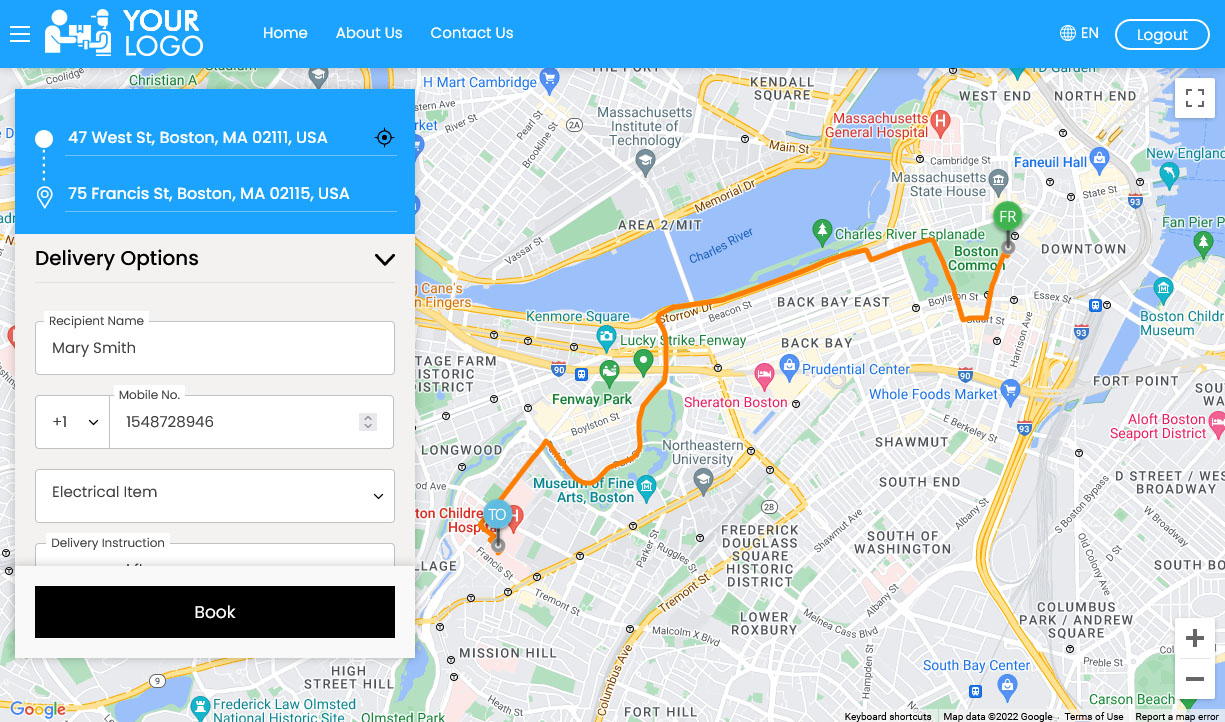This screenshot has height=722, width=1225.
Task: Click the Prudential Center shopping marker
Action: 790,367
